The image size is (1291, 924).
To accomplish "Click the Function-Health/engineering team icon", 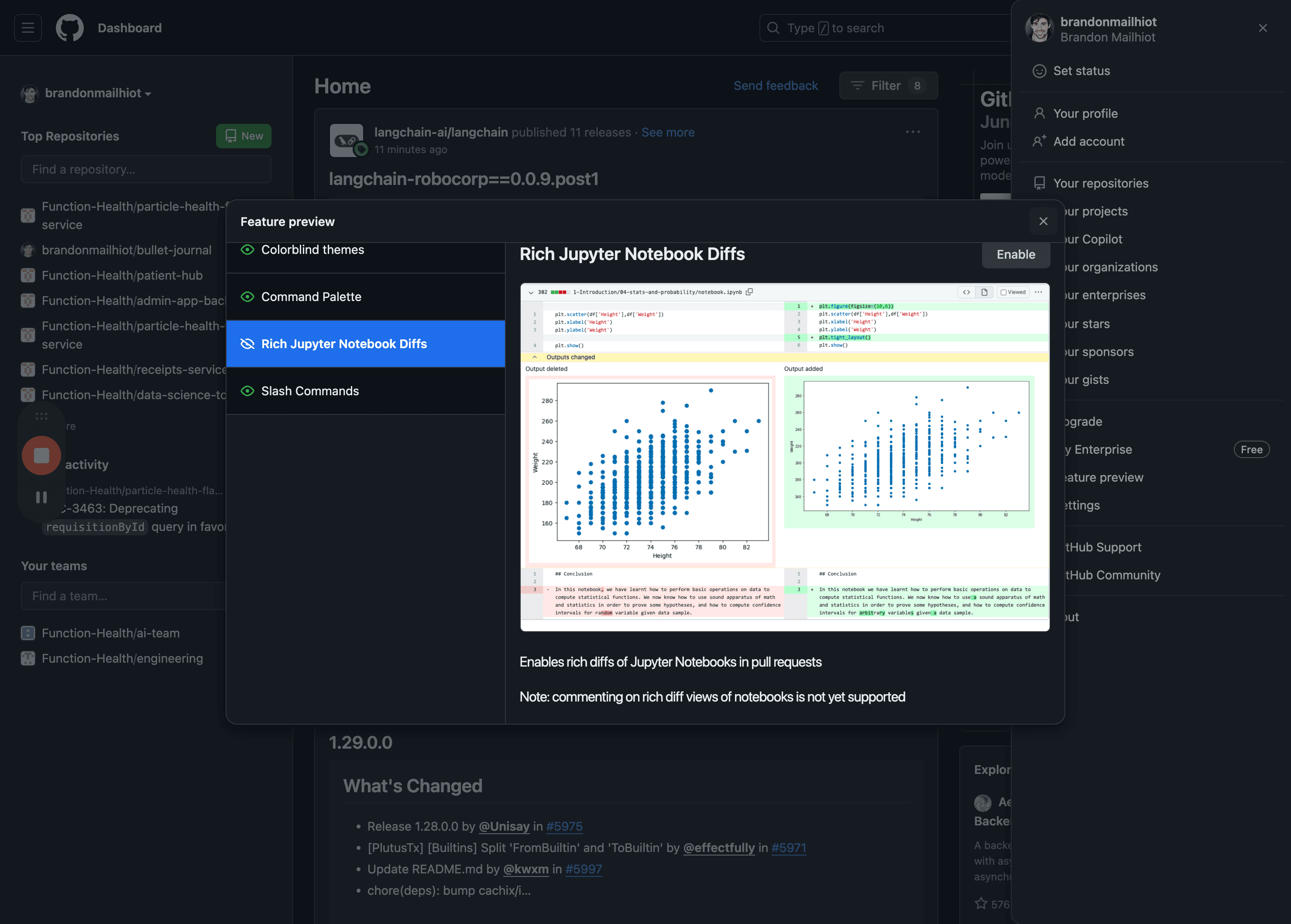I will coord(28,658).
